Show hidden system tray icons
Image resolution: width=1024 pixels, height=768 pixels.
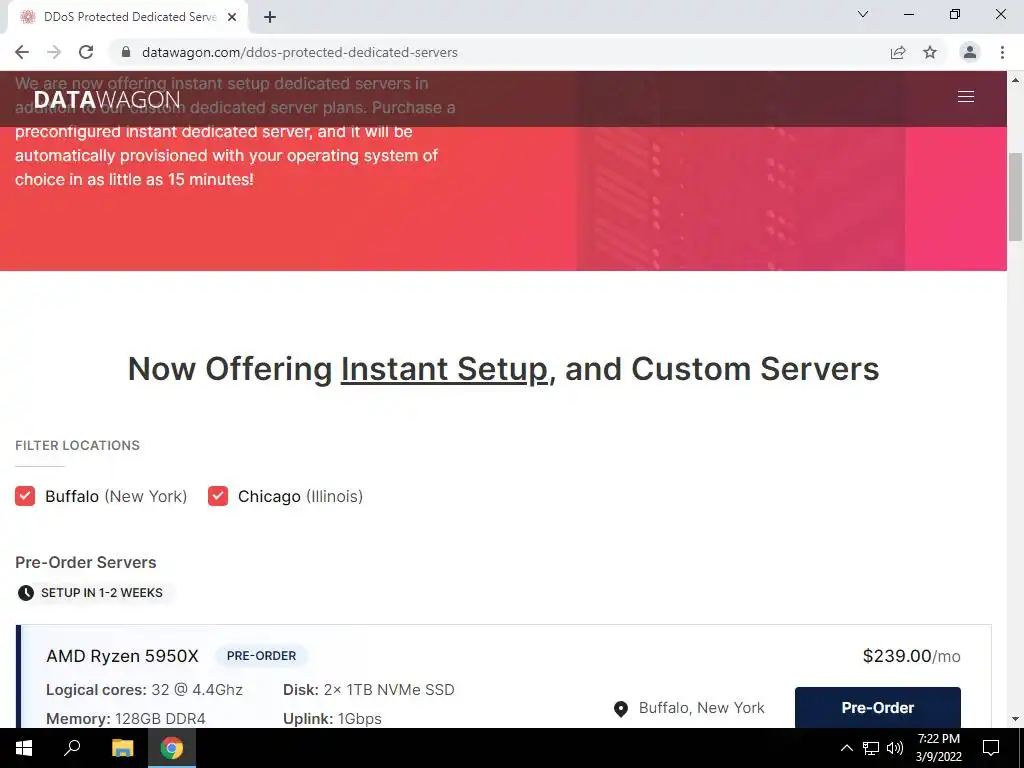tap(846, 748)
